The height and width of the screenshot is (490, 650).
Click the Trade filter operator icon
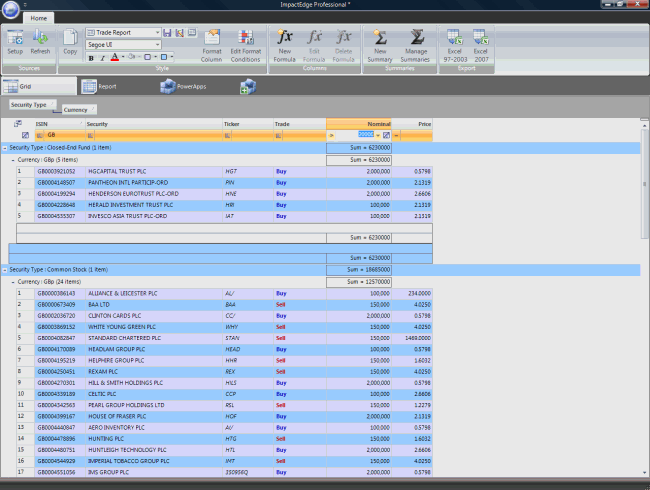pyautogui.click(x=278, y=136)
